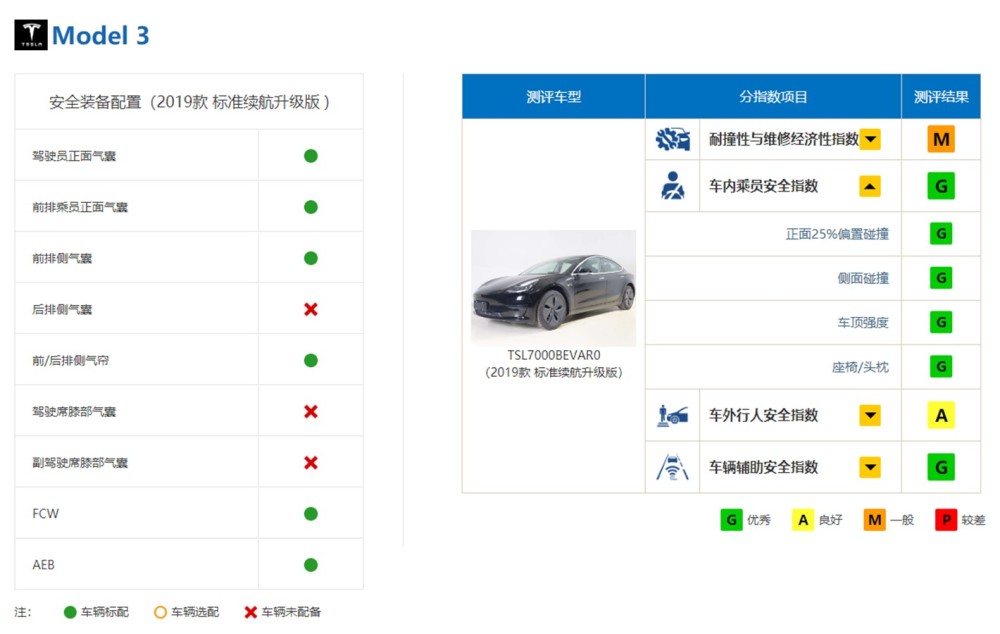Click the green 车辆标配 legend dot

[70, 612]
